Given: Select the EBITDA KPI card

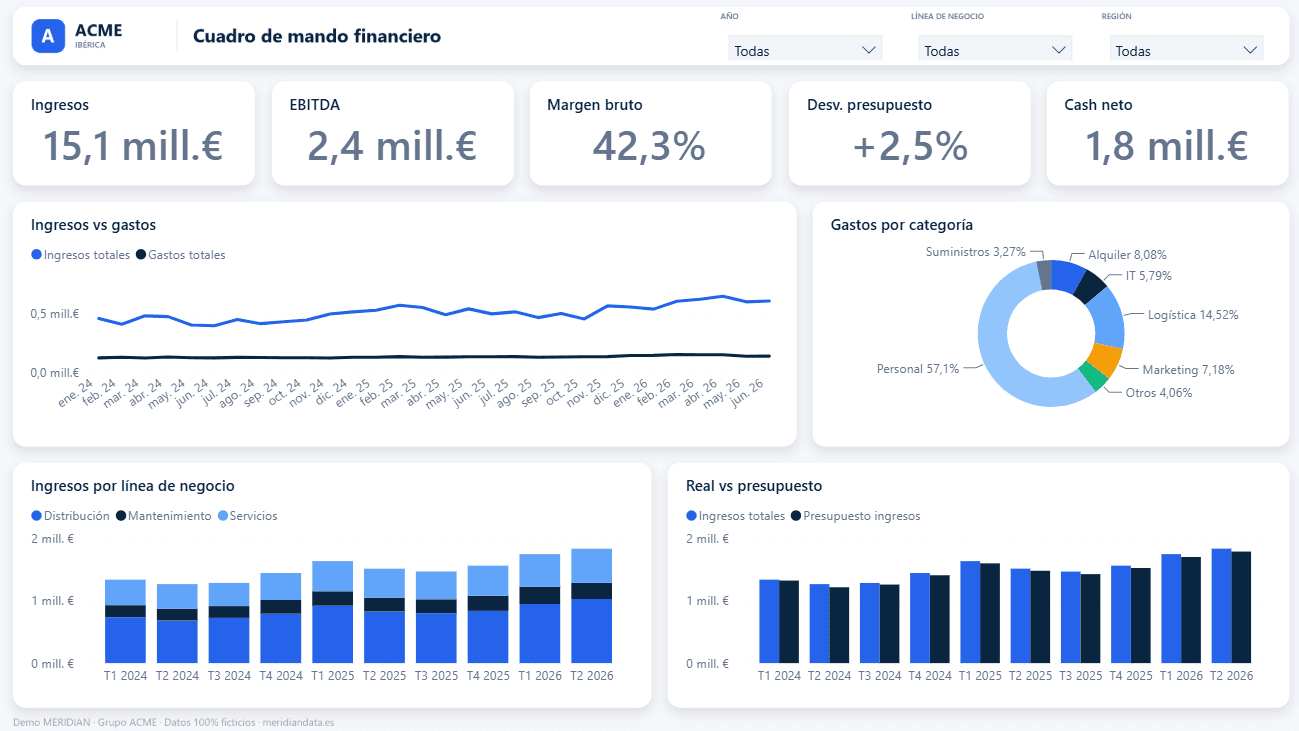Looking at the screenshot, I should tap(392, 133).
